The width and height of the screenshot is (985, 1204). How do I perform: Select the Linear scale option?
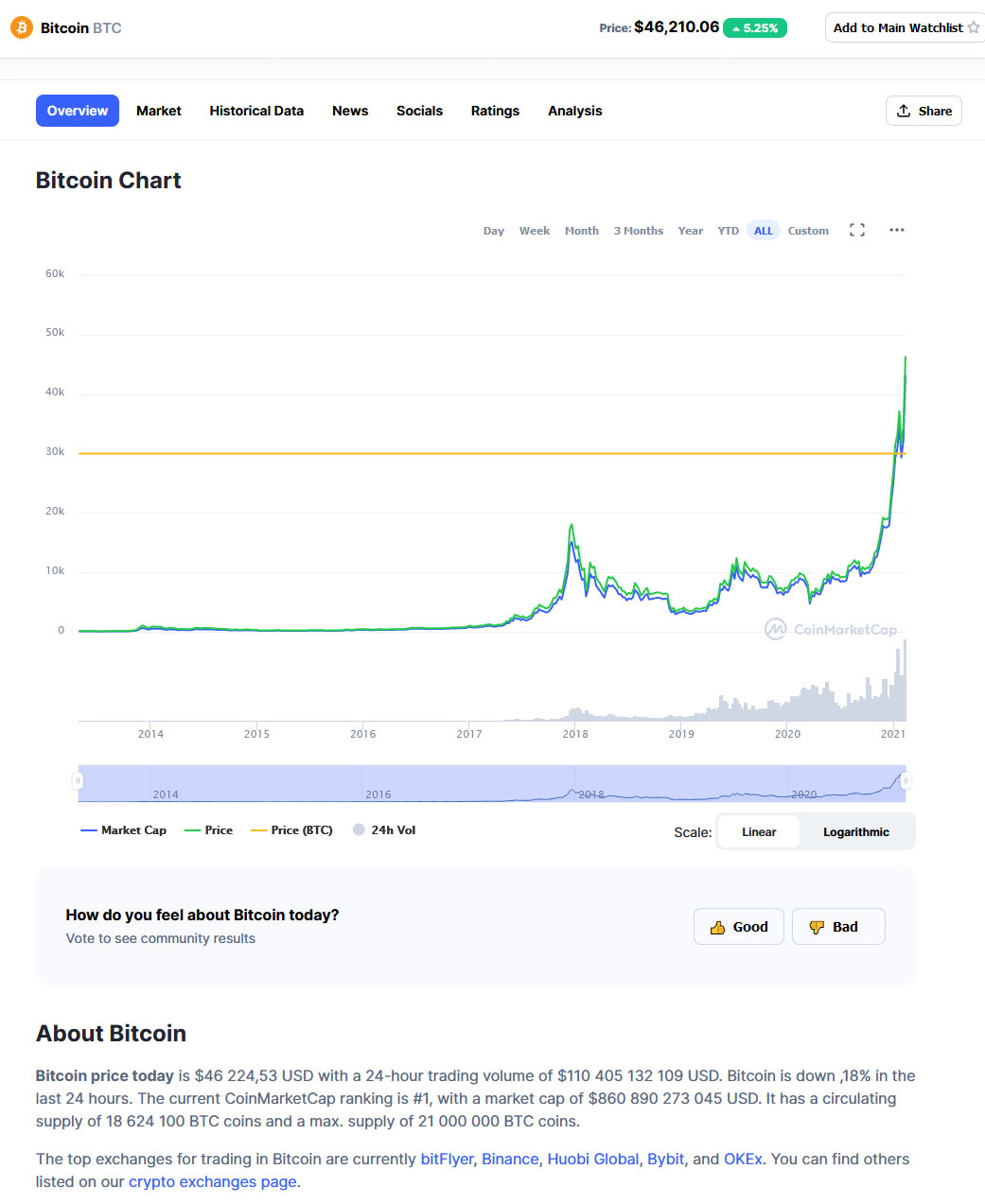[x=759, y=832]
